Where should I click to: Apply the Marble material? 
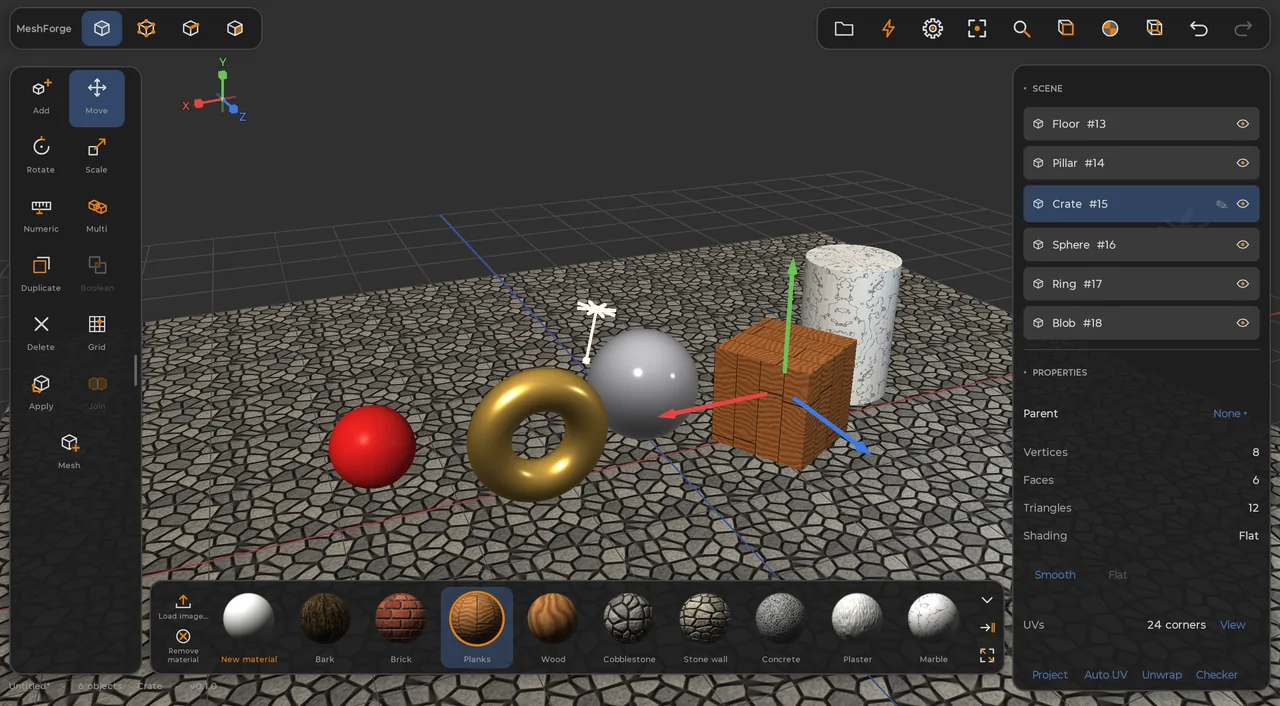933,626
